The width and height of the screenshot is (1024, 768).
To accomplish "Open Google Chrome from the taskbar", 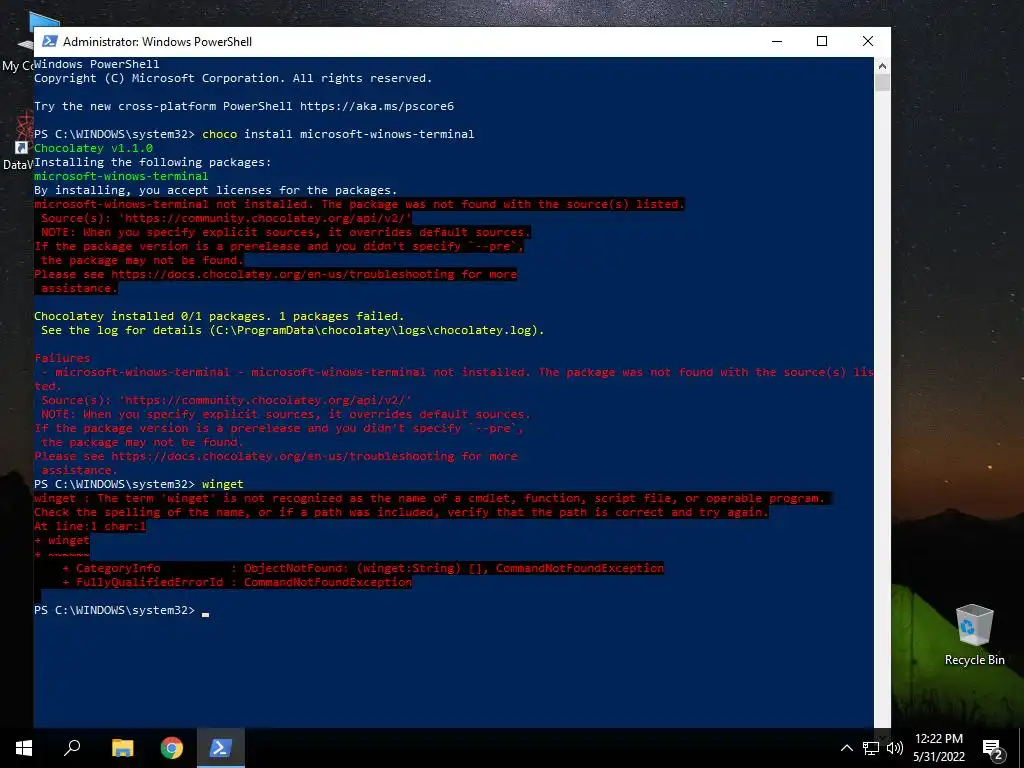I will [x=172, y=748].
